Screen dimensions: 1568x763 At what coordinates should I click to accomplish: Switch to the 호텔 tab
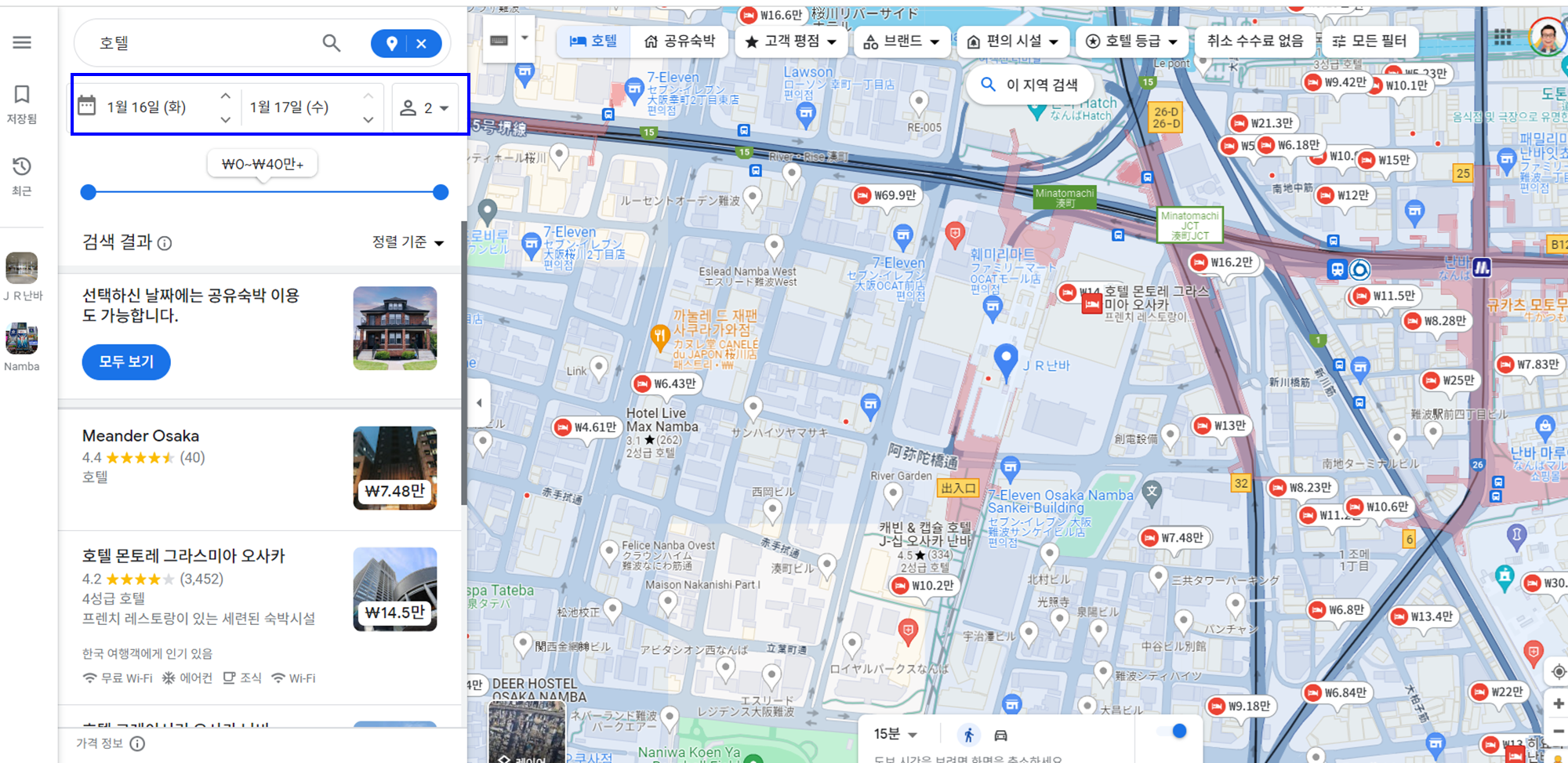pos(593,41)
